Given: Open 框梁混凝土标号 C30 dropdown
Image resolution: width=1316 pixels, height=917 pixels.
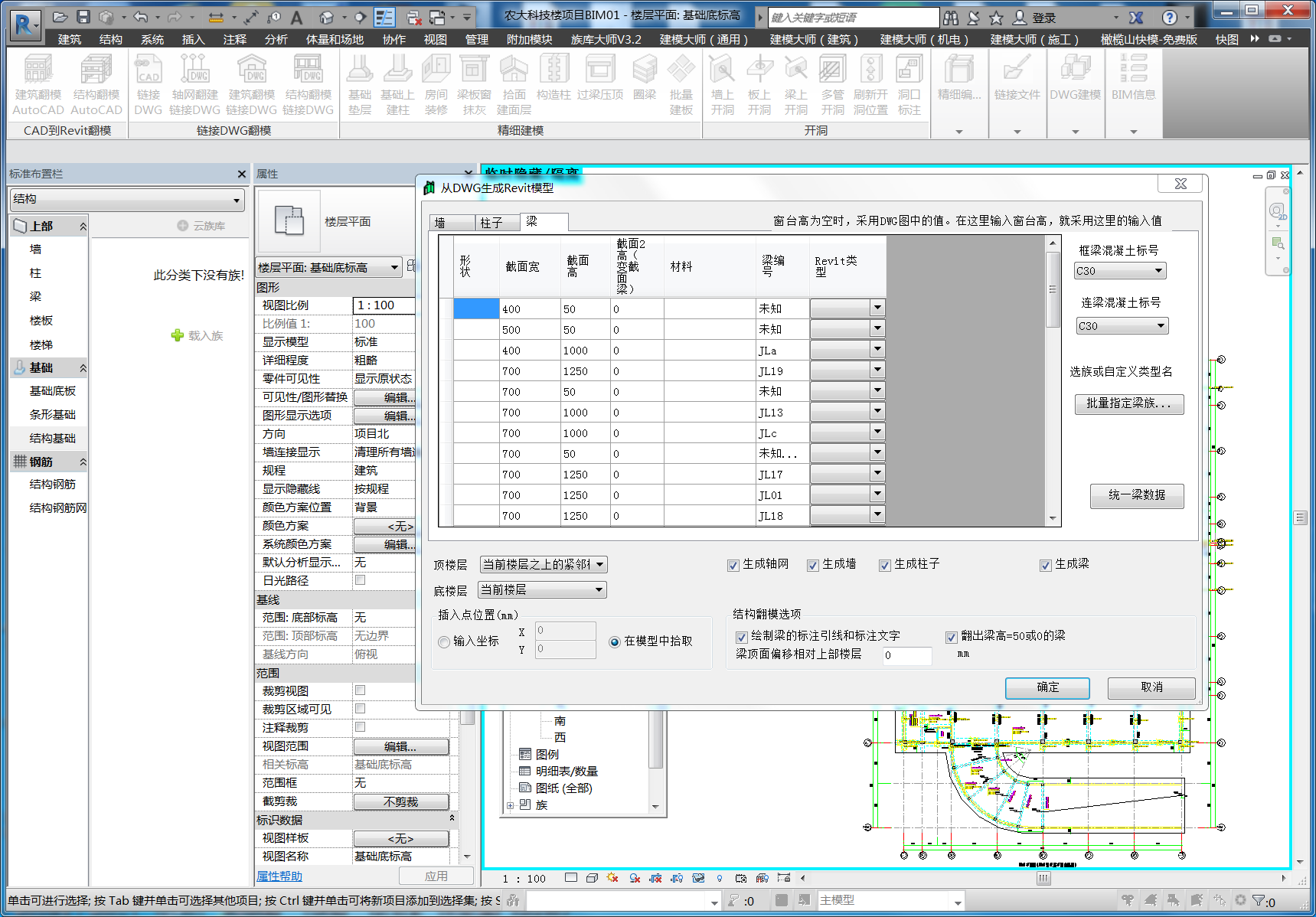Looking at the screenshot, I should tap(1120, 271).
